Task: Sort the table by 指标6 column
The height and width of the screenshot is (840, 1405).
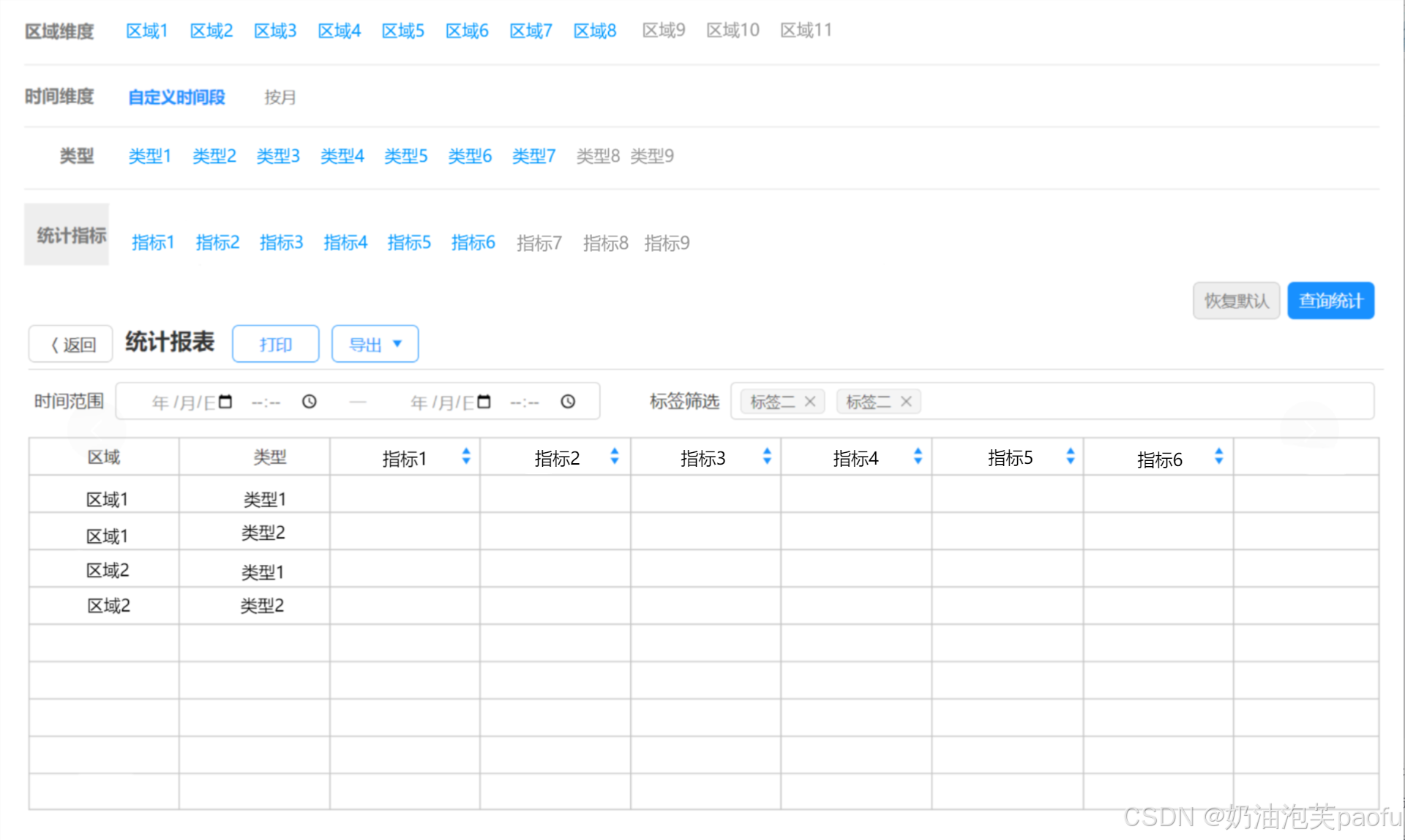Action: tap(1219, 456)
